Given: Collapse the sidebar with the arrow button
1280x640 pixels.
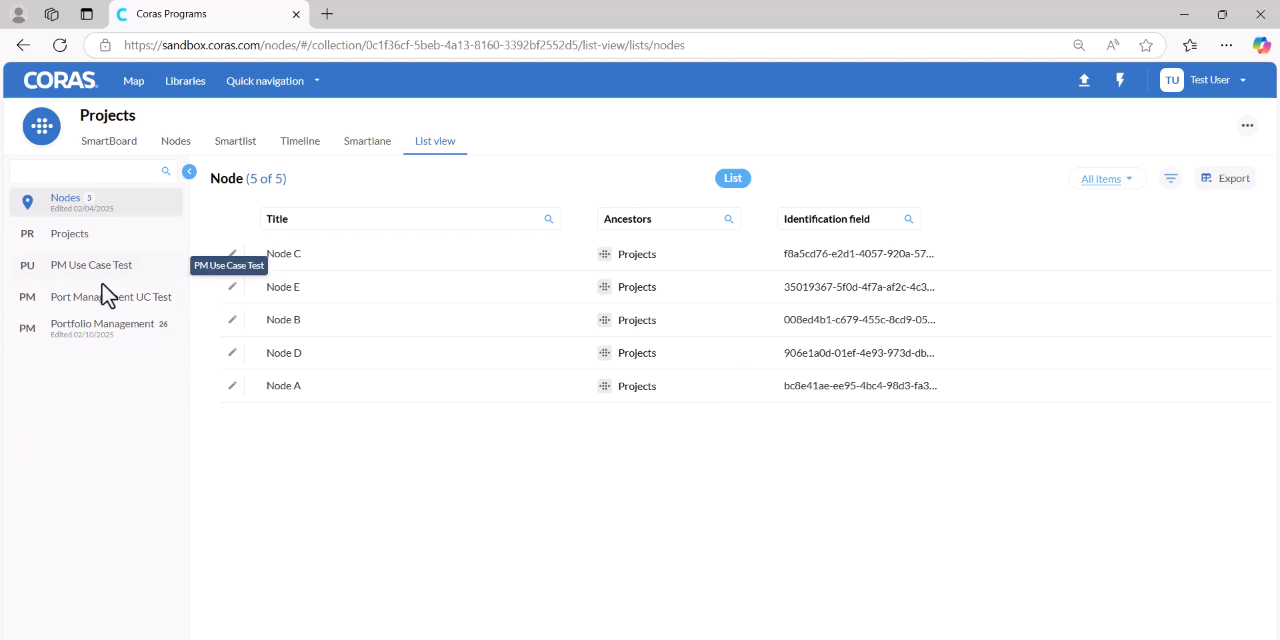Looking at the screenshot, I should click(189, 172).
